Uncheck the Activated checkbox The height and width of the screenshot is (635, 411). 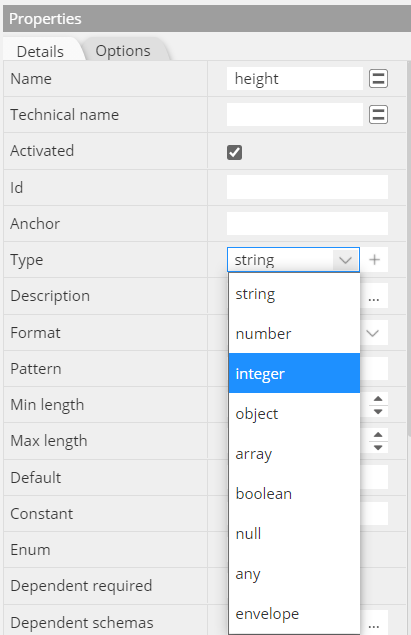pyautogui.click(x=234, y=152)
